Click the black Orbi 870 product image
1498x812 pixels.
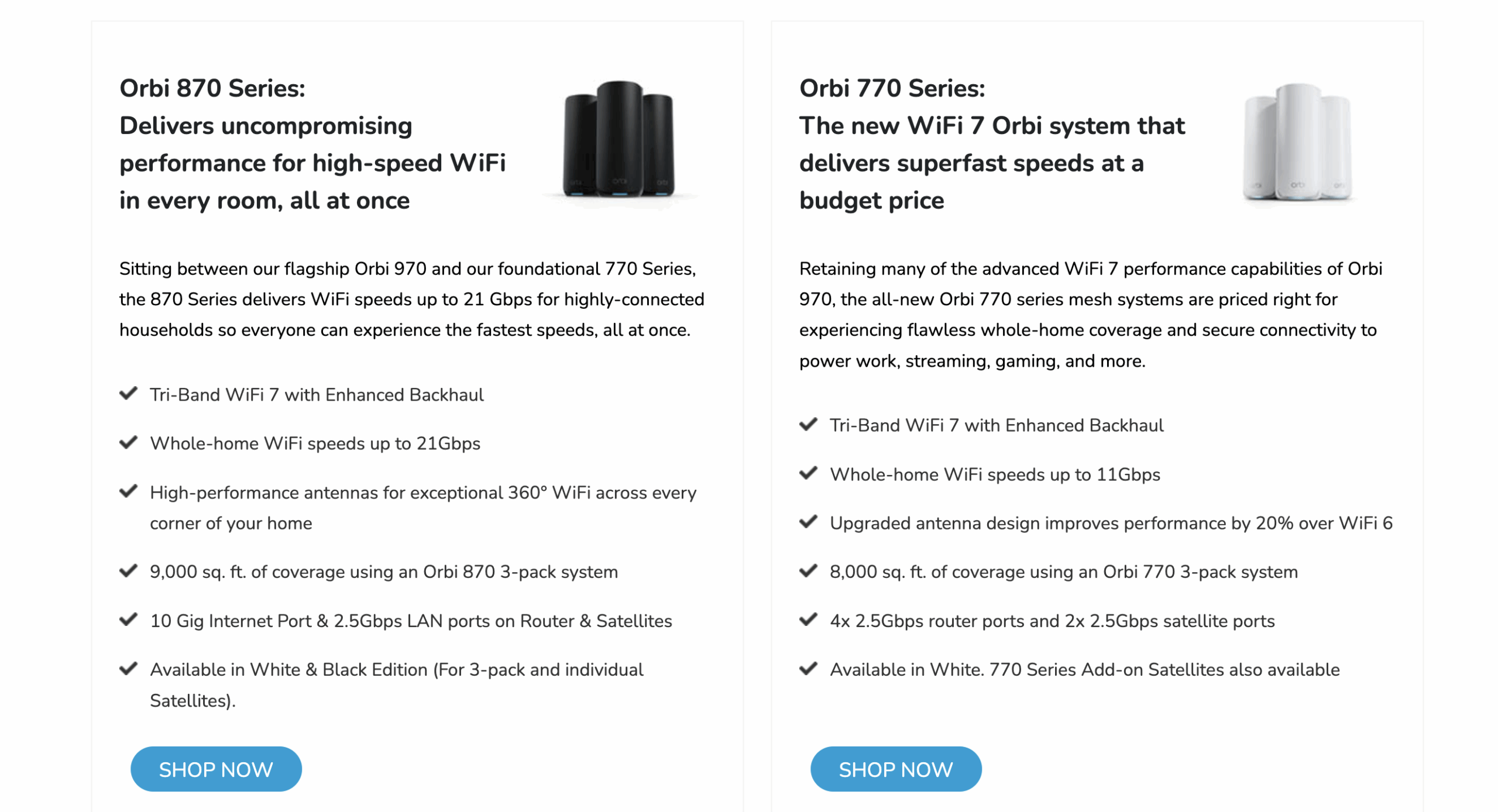click(x=619, y=140)
